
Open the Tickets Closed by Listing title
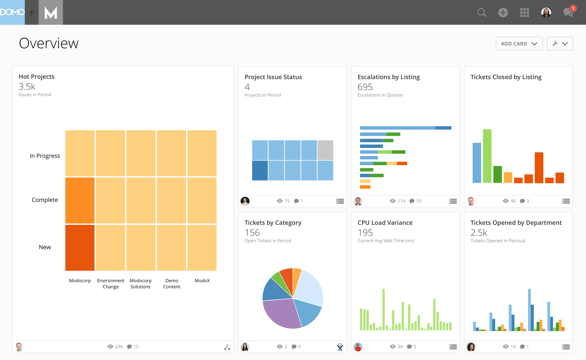(x=506, y=77)
